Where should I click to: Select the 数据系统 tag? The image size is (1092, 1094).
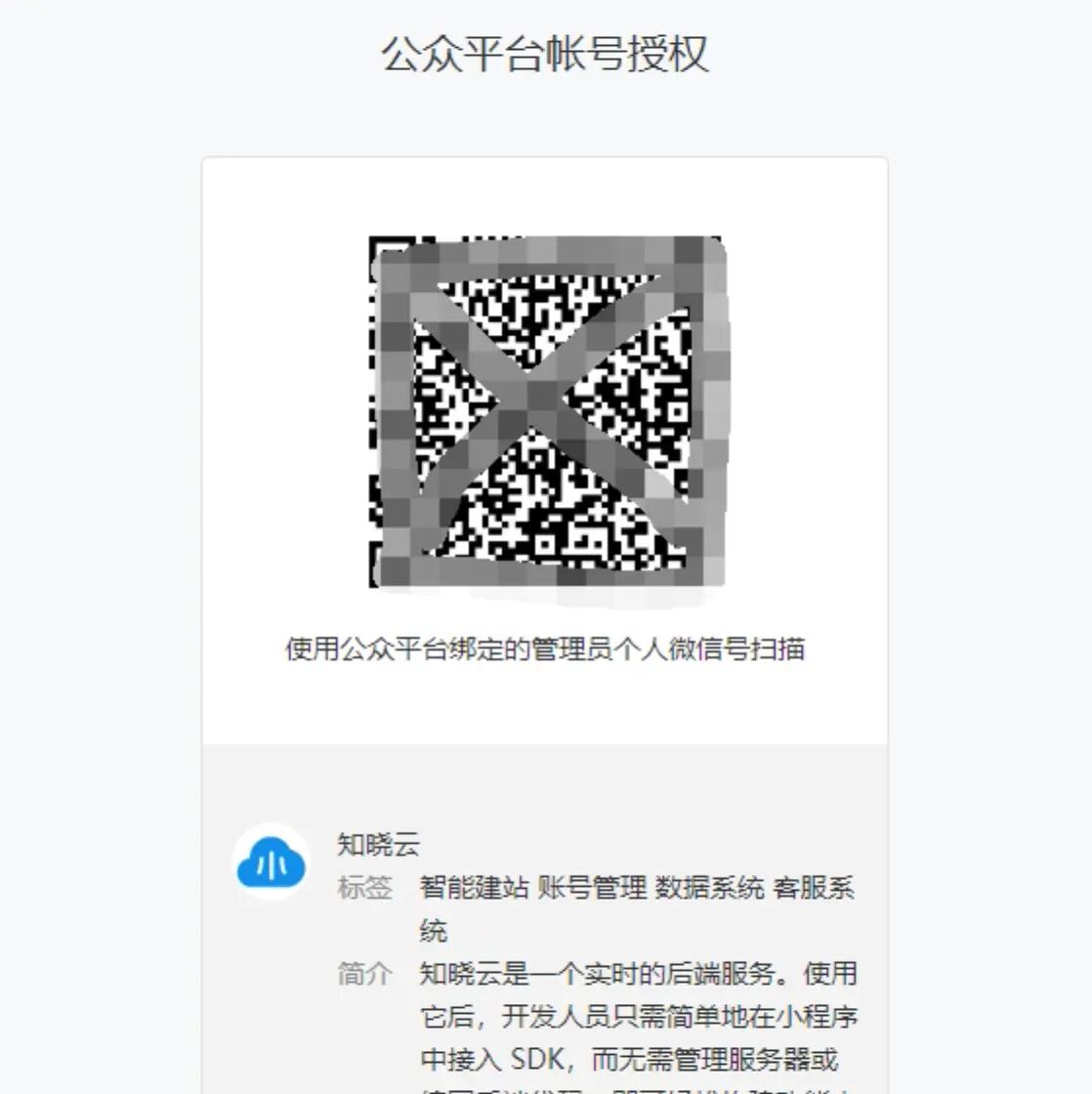[x=710, y=888]
